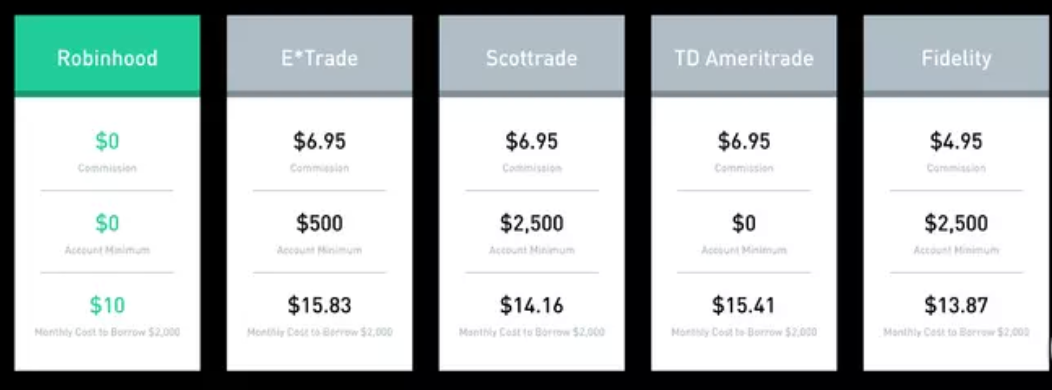This screenshot has height=390, width=1052.
Task: Select the TD Ameritrade header
Action: coord(744,56)
